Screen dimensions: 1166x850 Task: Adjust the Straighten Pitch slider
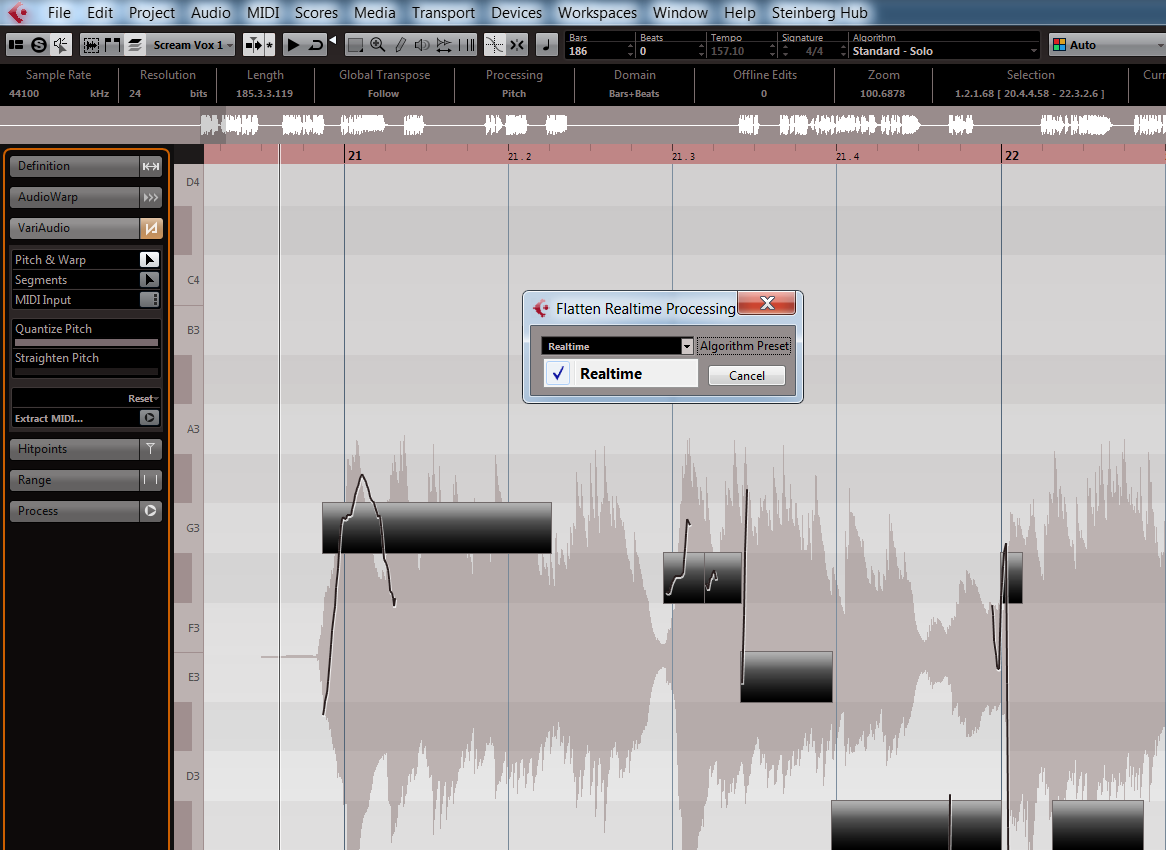(86, 372)
